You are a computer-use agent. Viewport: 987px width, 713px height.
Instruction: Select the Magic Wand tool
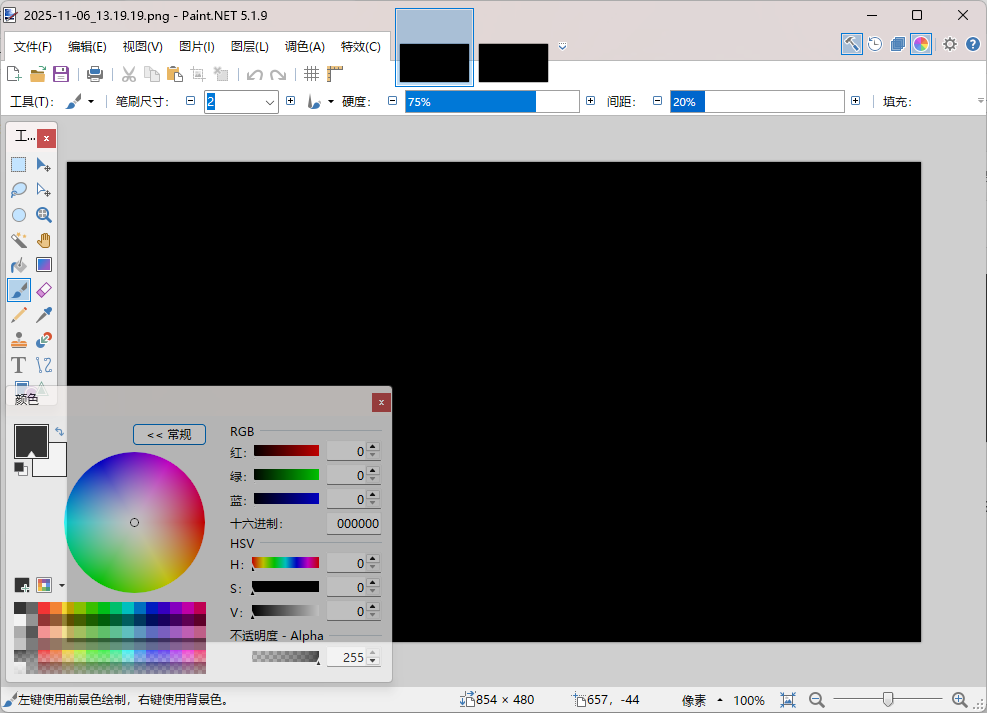19,240
